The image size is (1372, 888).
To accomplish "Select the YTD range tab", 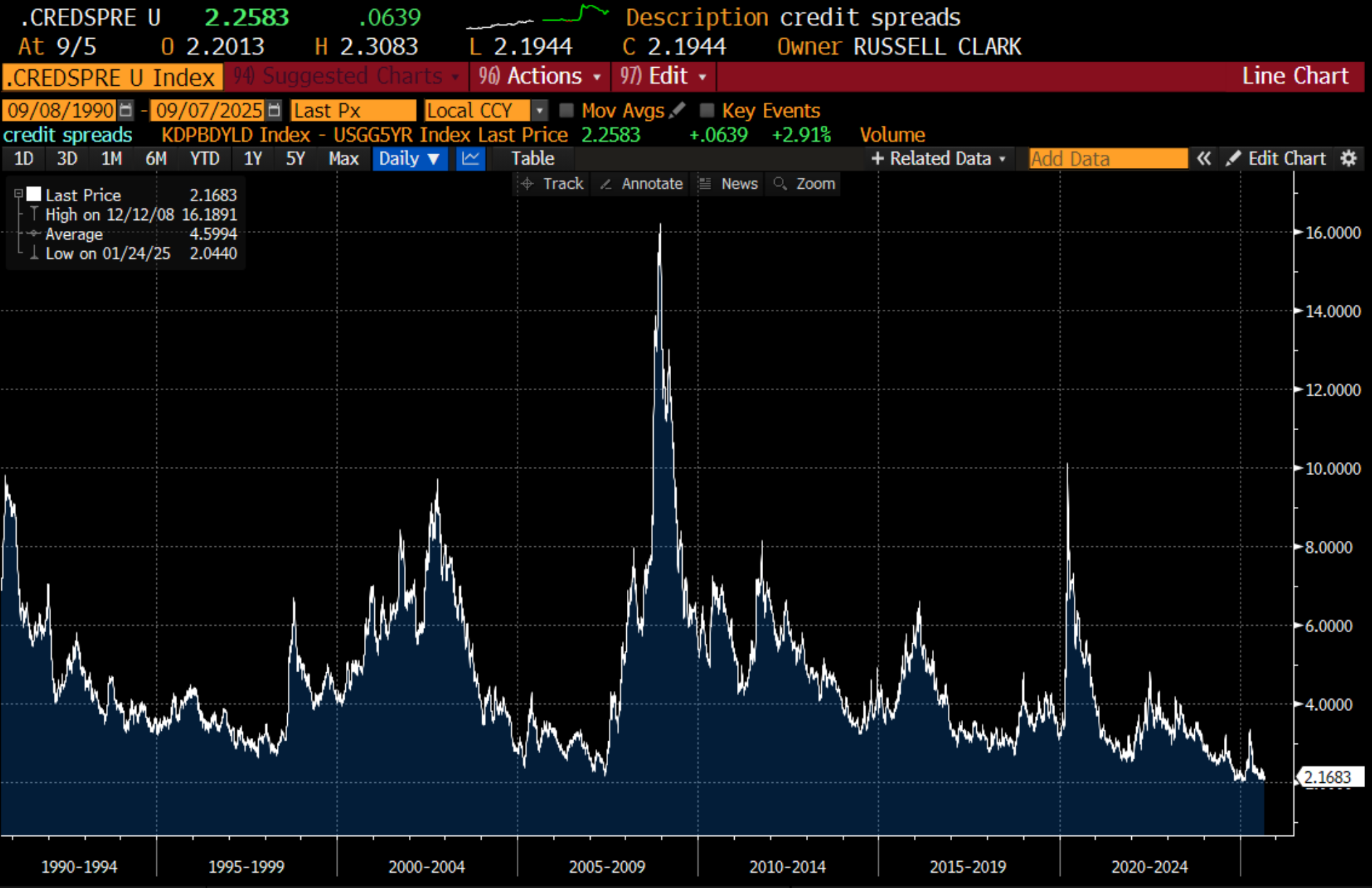I will 205,158.
